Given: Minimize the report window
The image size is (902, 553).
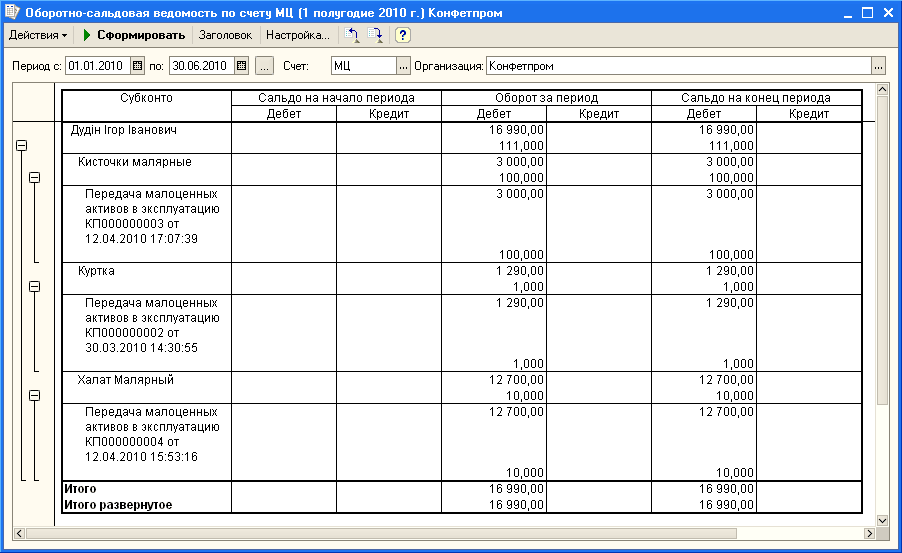Looking at the screenshot, I should point(848,13).
